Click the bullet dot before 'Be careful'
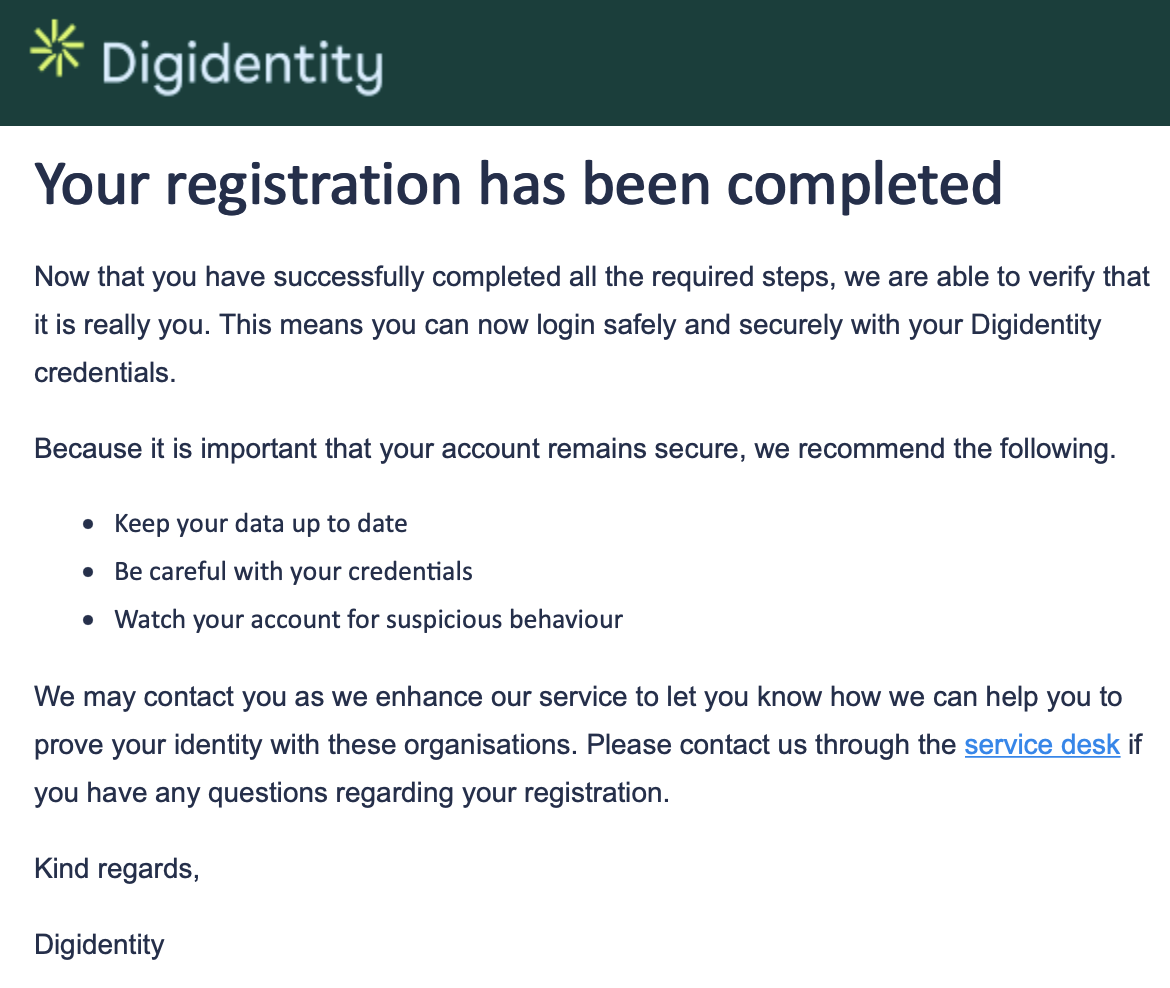1170x988 pixels. click(89, 572)
